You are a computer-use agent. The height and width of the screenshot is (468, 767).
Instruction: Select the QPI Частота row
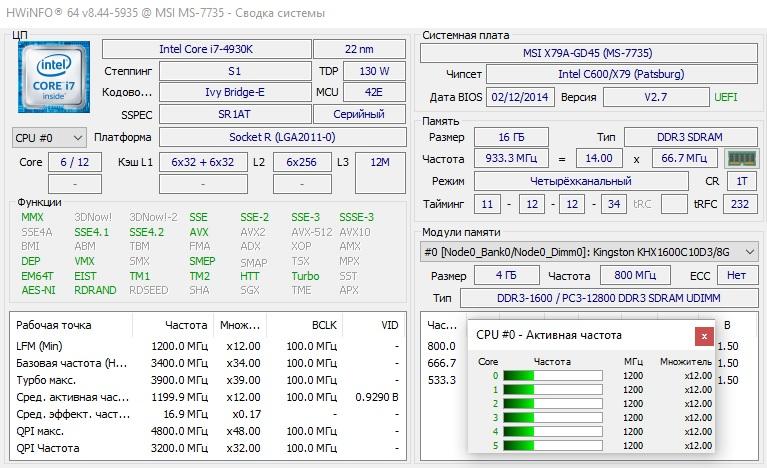208,448
